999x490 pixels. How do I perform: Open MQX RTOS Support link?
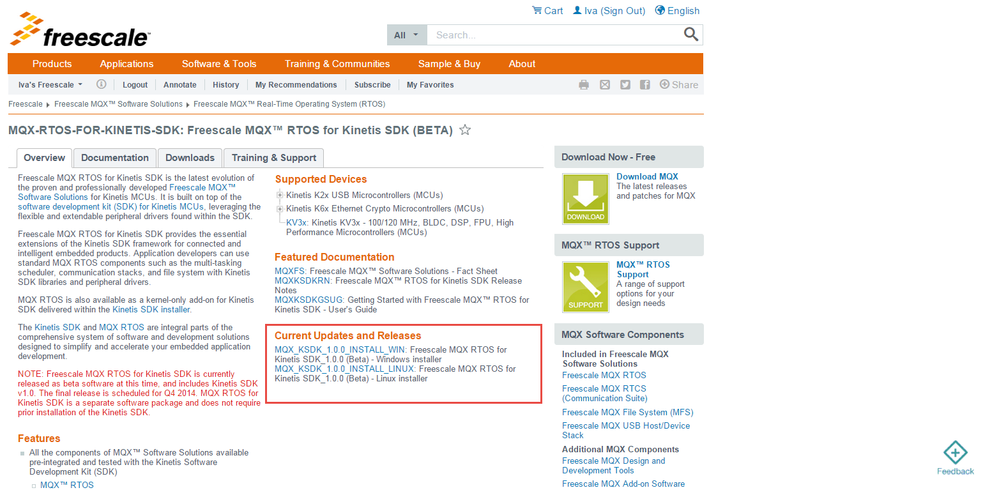pos(643,270)
